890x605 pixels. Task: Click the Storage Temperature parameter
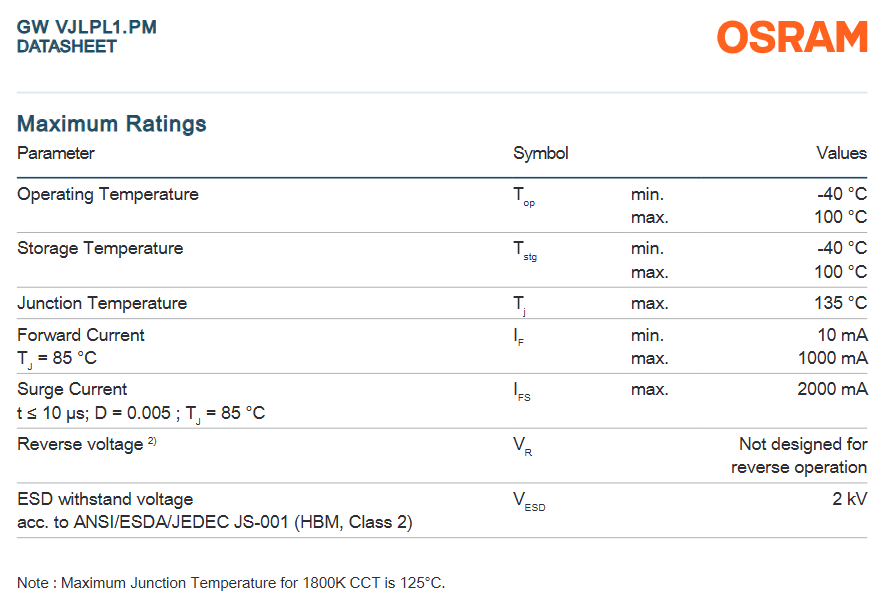[x=100, y=248]
